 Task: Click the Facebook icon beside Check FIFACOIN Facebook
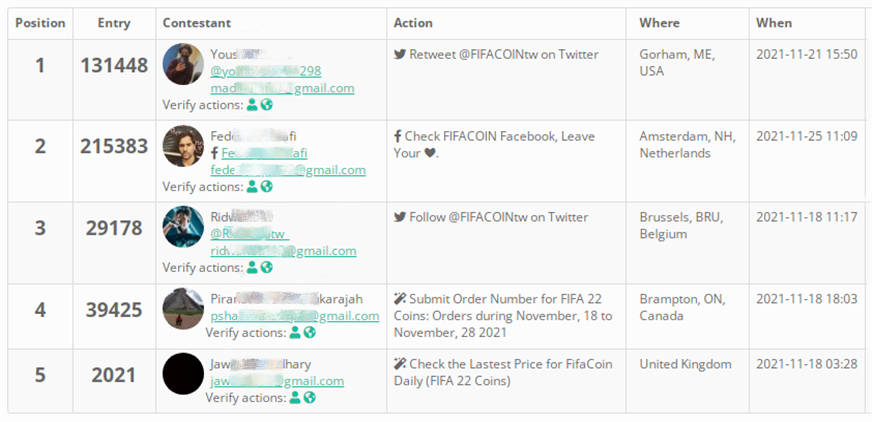(398, 136)
